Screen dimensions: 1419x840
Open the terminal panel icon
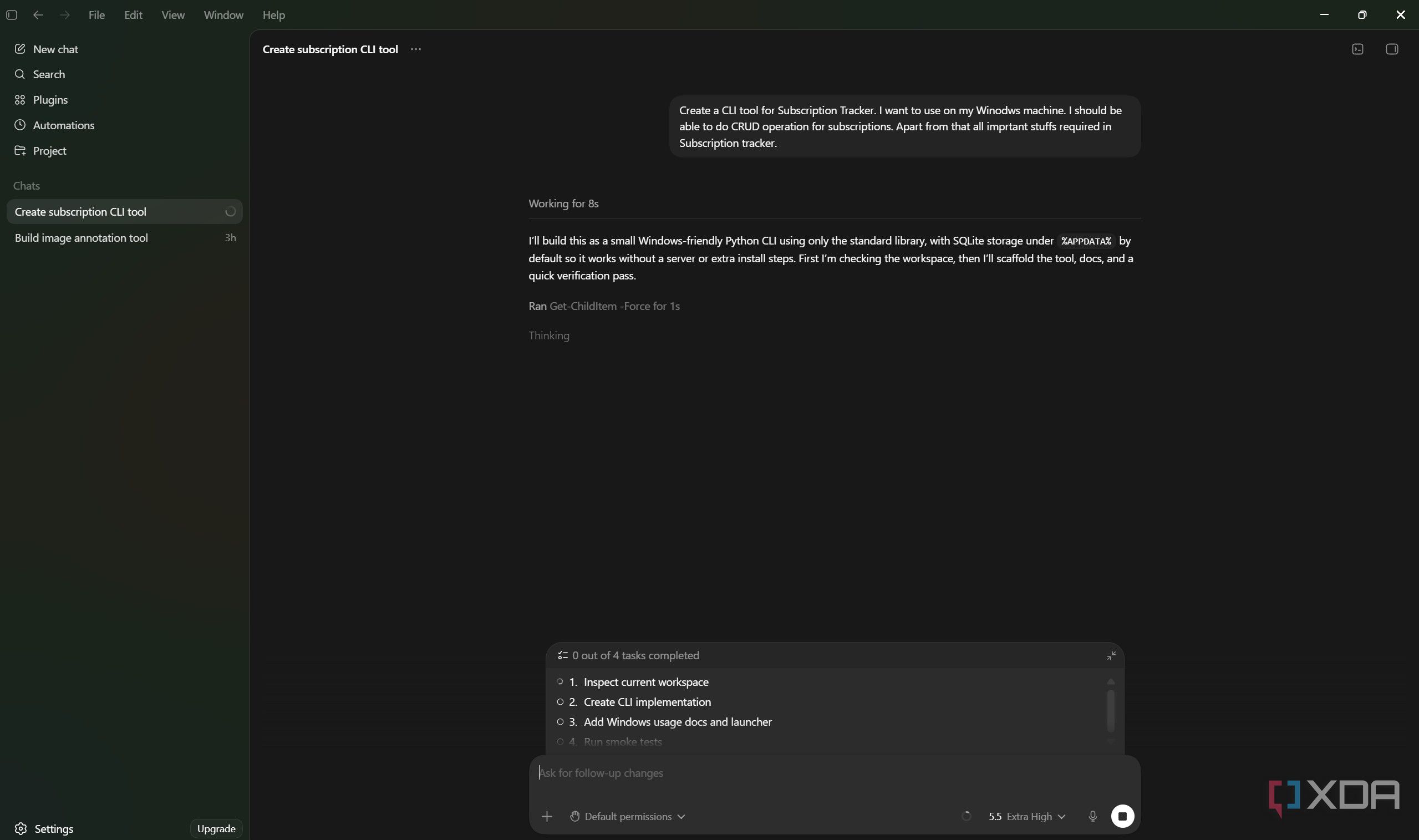(x=1357, y=49)
